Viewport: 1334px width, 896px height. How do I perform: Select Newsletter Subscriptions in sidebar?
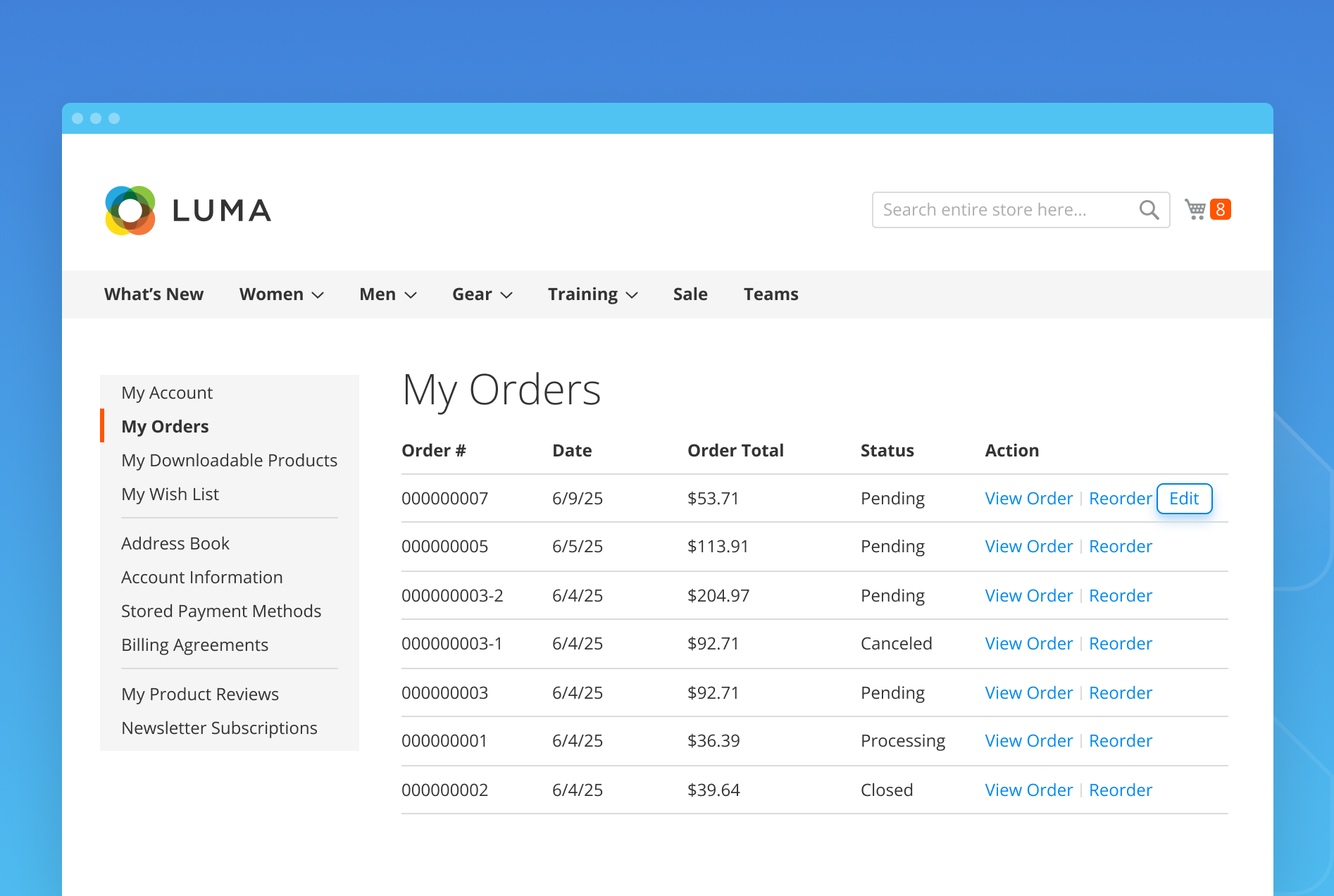[x=219, y=728]
